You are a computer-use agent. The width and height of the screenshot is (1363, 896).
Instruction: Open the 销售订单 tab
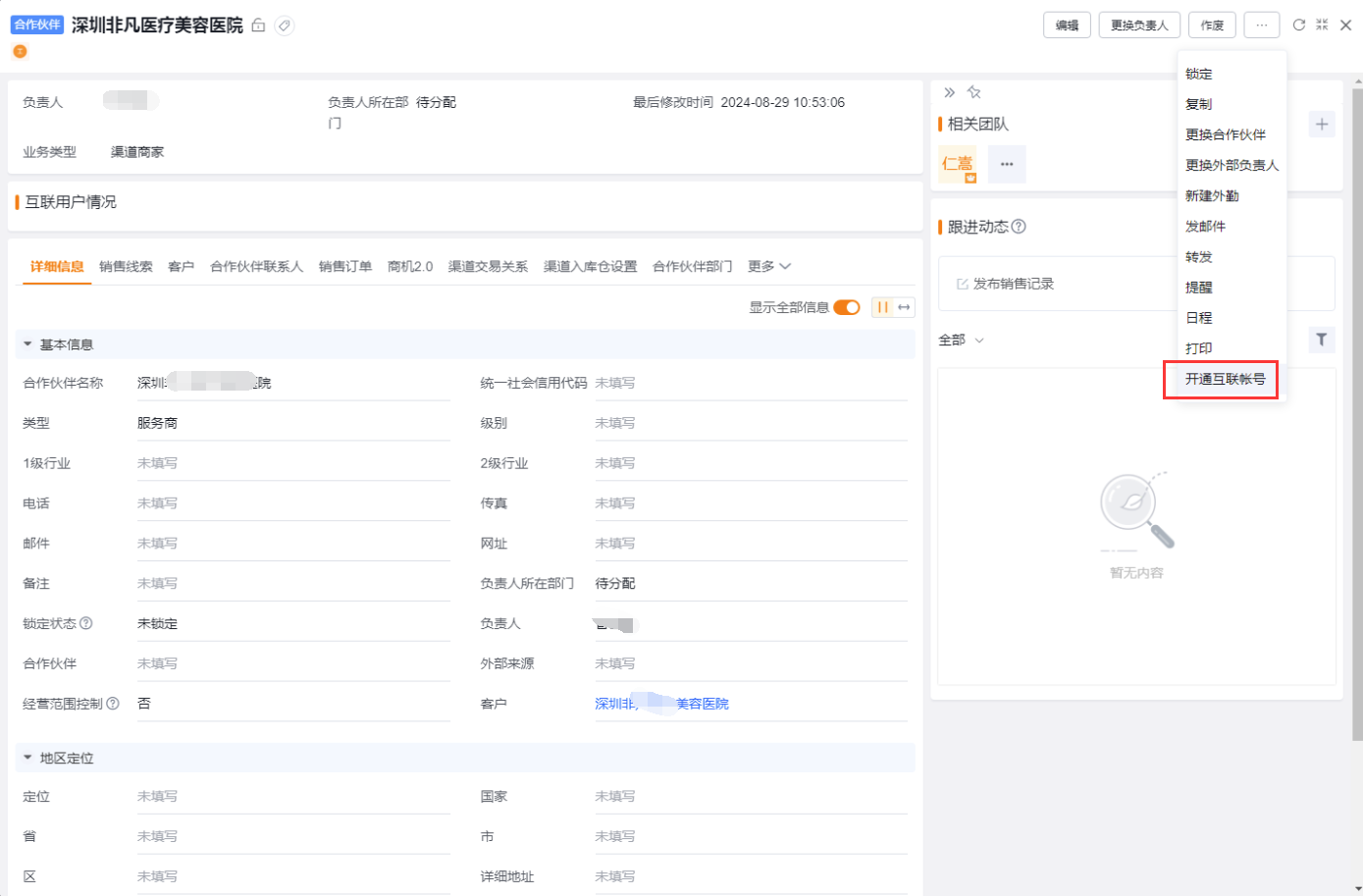click(x=345, y=267)
